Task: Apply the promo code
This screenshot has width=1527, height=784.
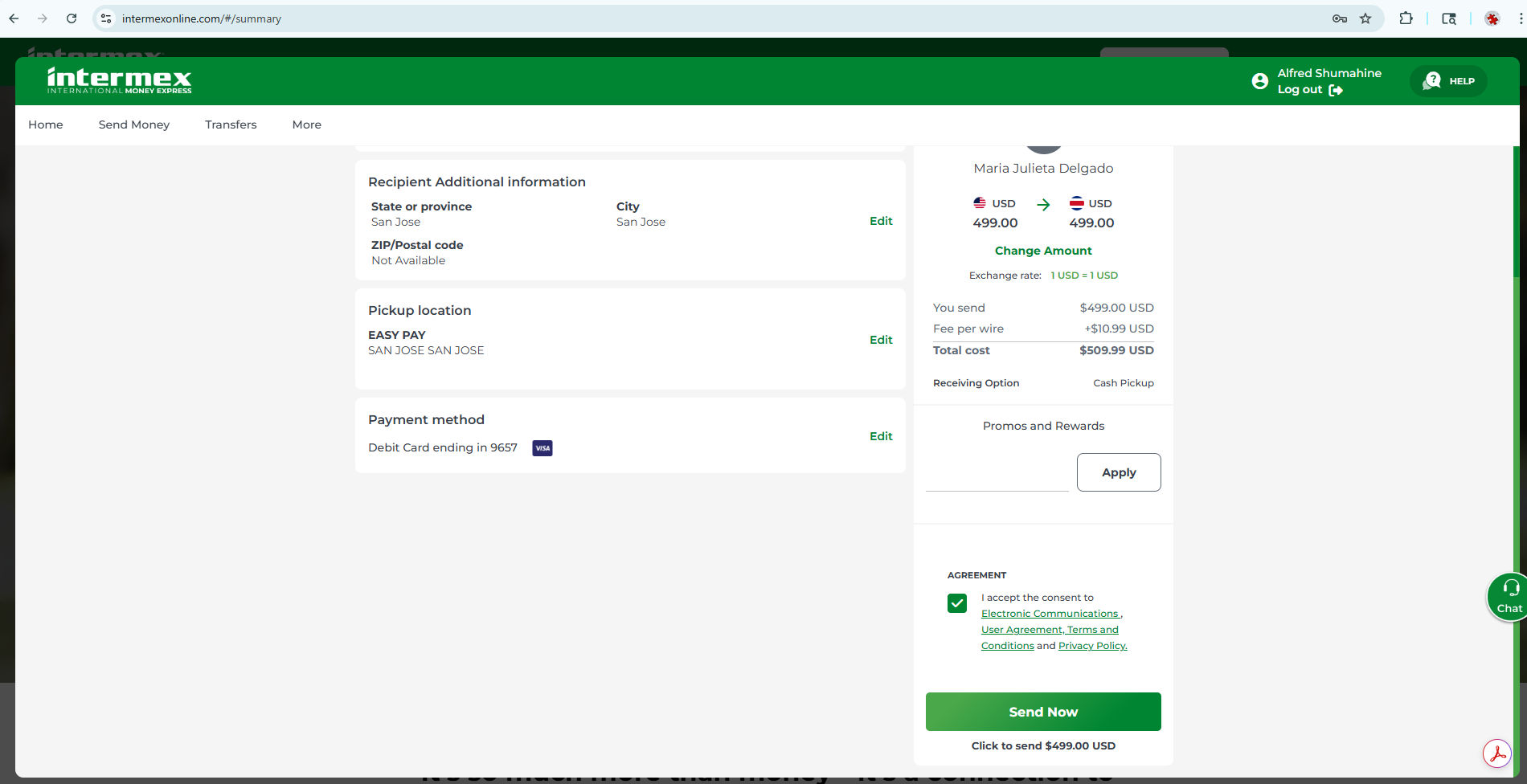Action: (1118, 472)
